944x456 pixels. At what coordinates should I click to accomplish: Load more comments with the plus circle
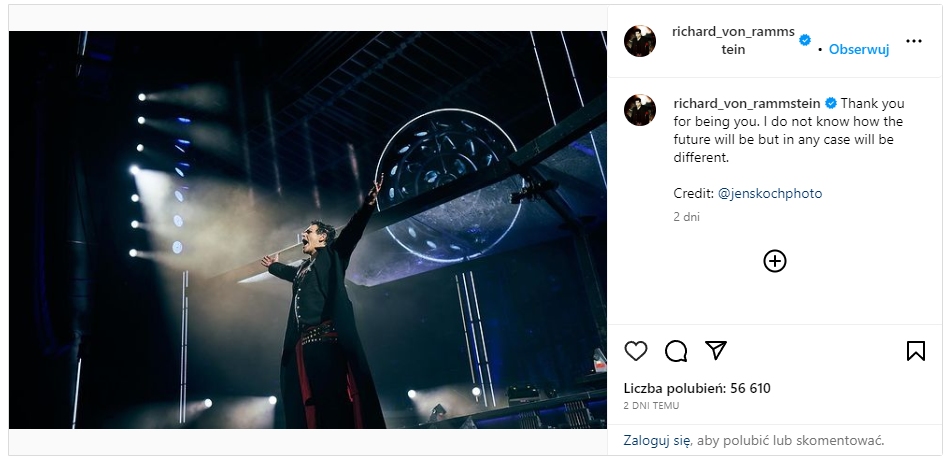click(x=775, y=261)
